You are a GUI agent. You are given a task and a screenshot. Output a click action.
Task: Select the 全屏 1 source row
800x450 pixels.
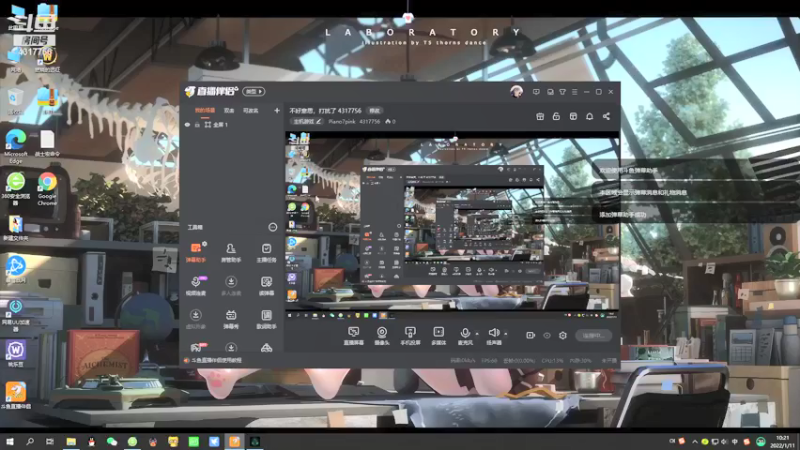[232, 124]
